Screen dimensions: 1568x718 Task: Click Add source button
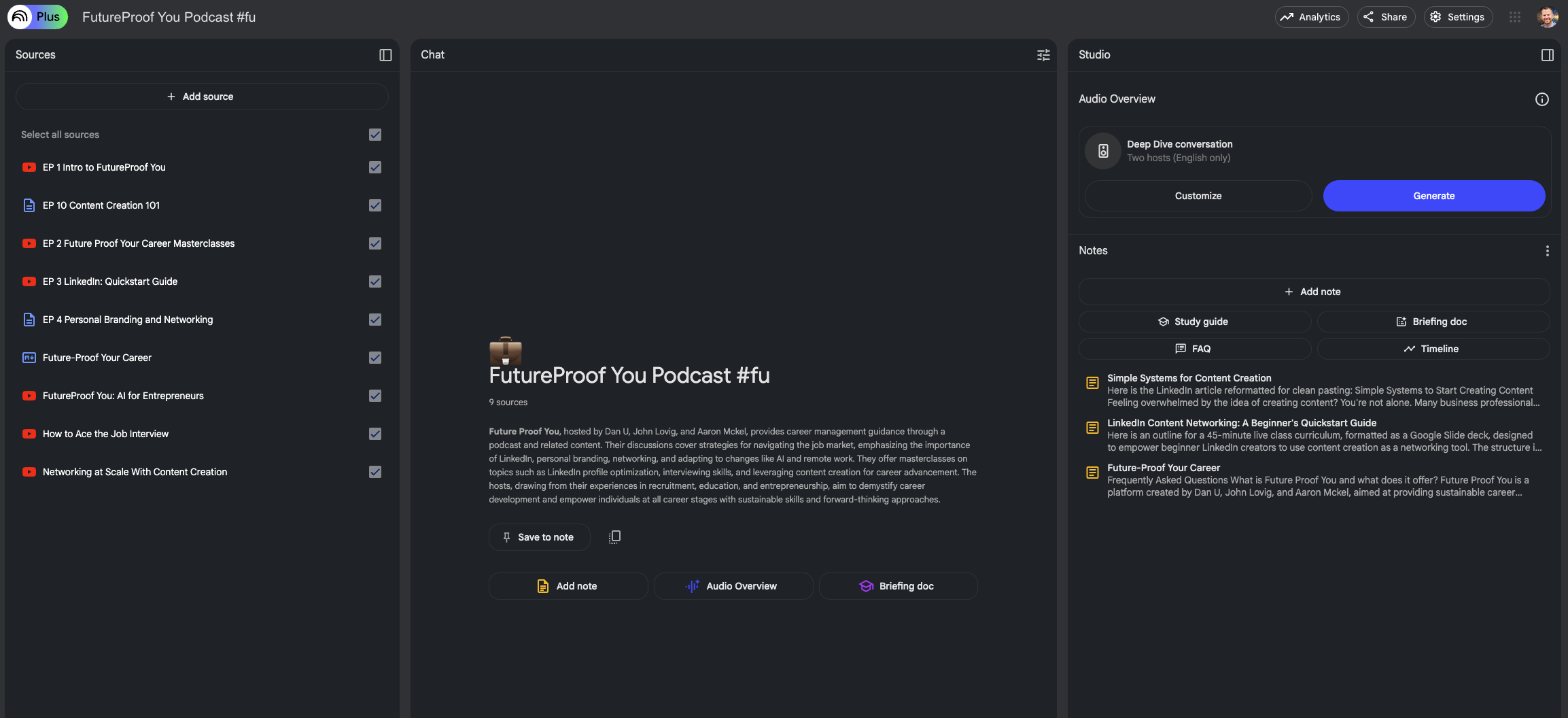202,97
